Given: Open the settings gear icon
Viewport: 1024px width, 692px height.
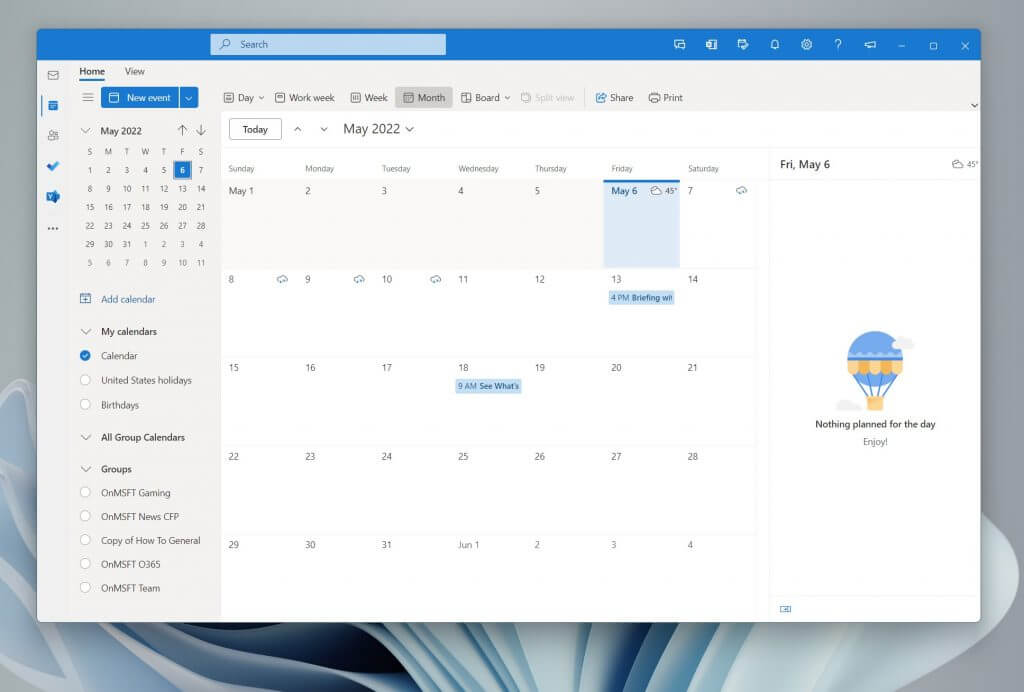Looking at the screenshot, I should 807,44.
